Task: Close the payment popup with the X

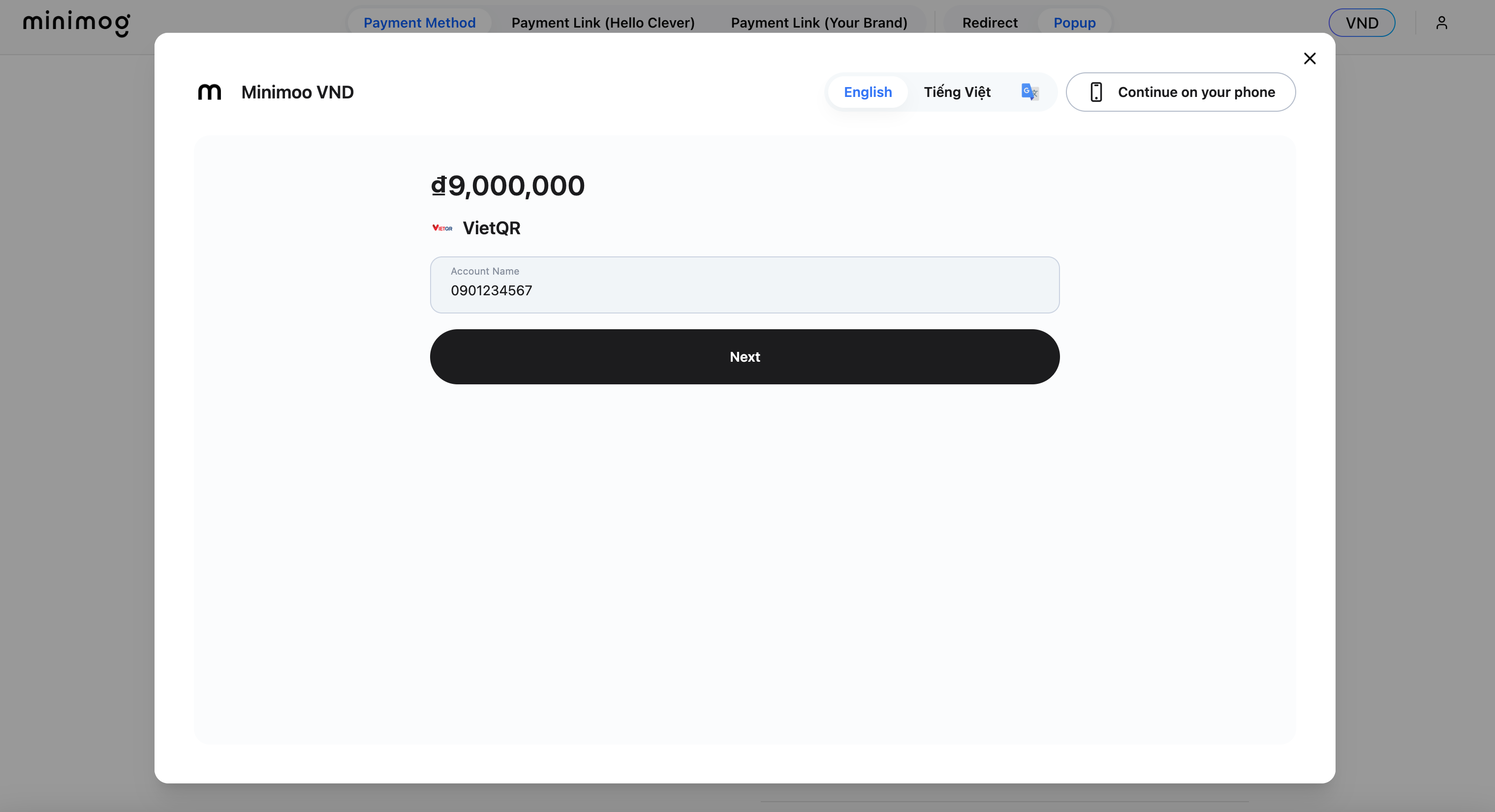Action: click(1309, 59)
